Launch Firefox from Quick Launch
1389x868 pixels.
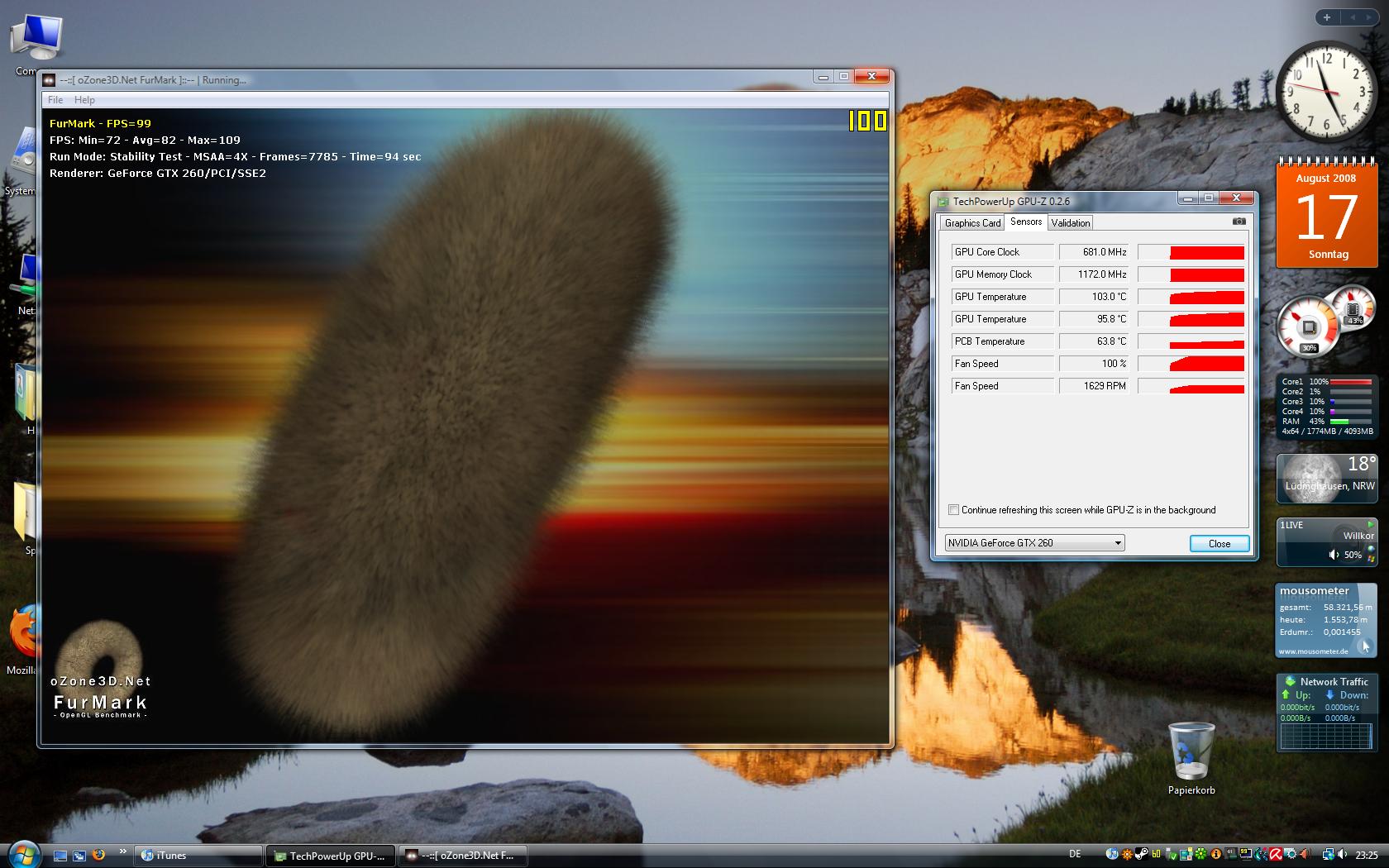coord(98,855)
